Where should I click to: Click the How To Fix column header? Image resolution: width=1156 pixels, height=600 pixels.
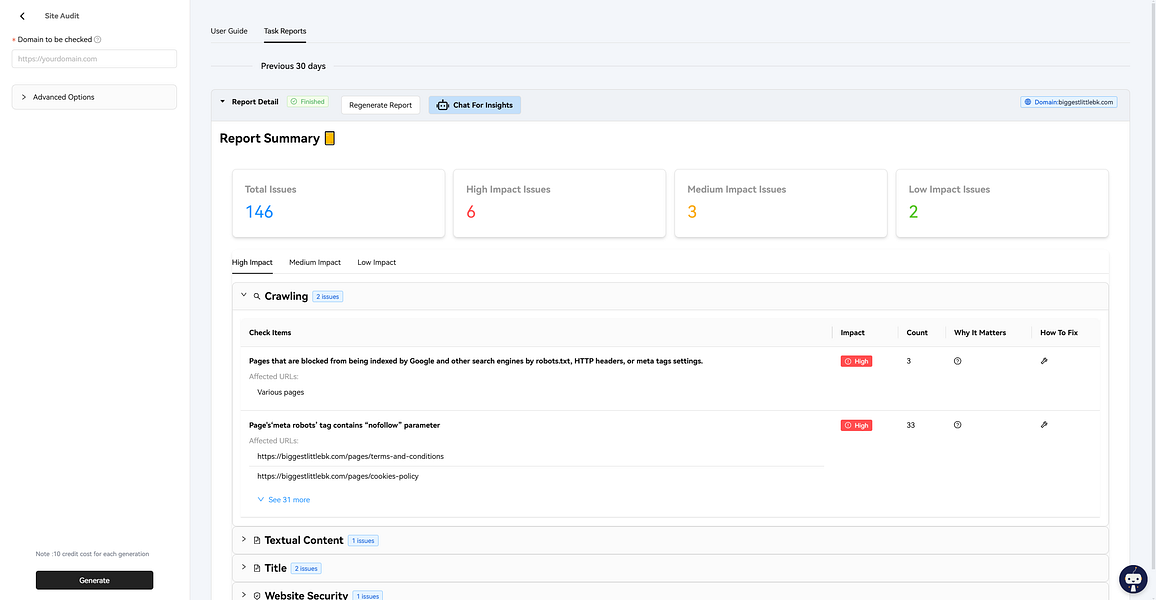[x=1059, y=332]
